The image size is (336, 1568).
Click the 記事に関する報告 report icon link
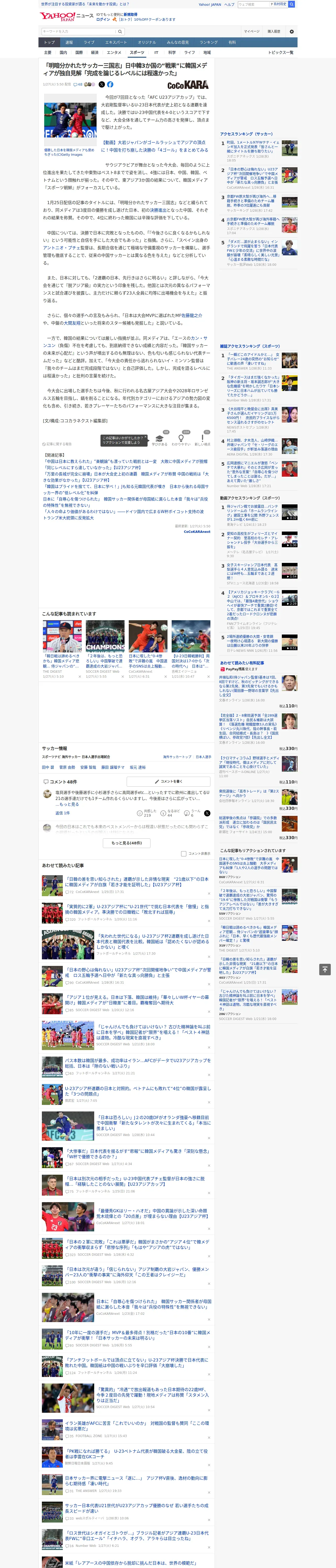point(57,444)
